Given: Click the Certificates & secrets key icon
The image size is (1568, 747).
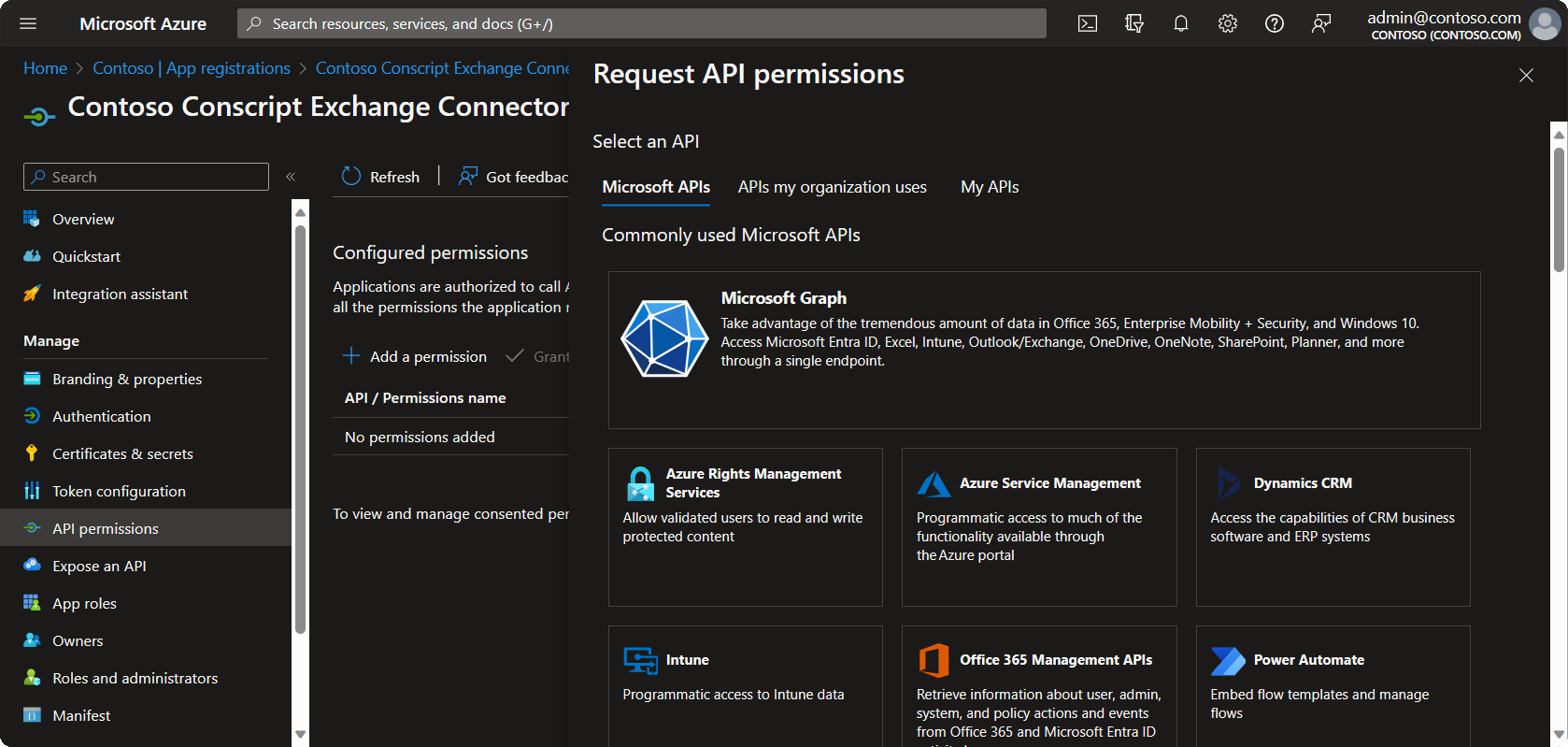Looking at the screenshot, I should point(32,453).
